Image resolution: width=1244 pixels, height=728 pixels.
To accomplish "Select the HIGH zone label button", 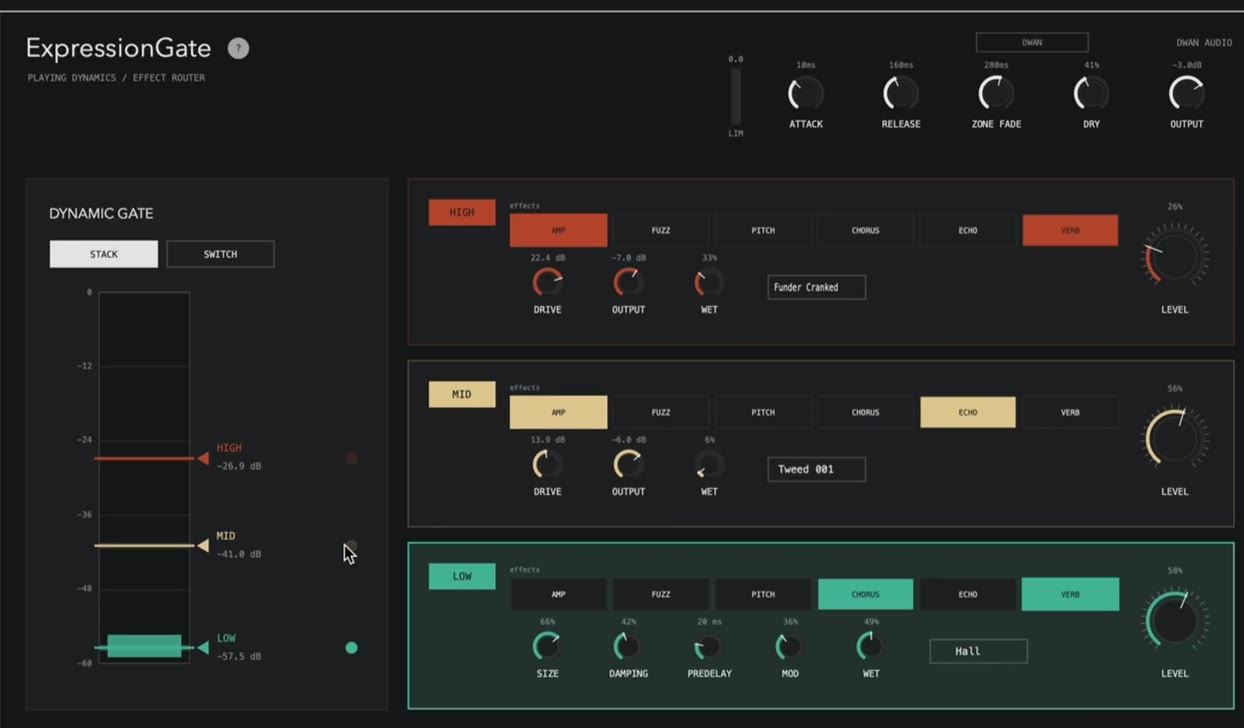I will pos(462,212).
